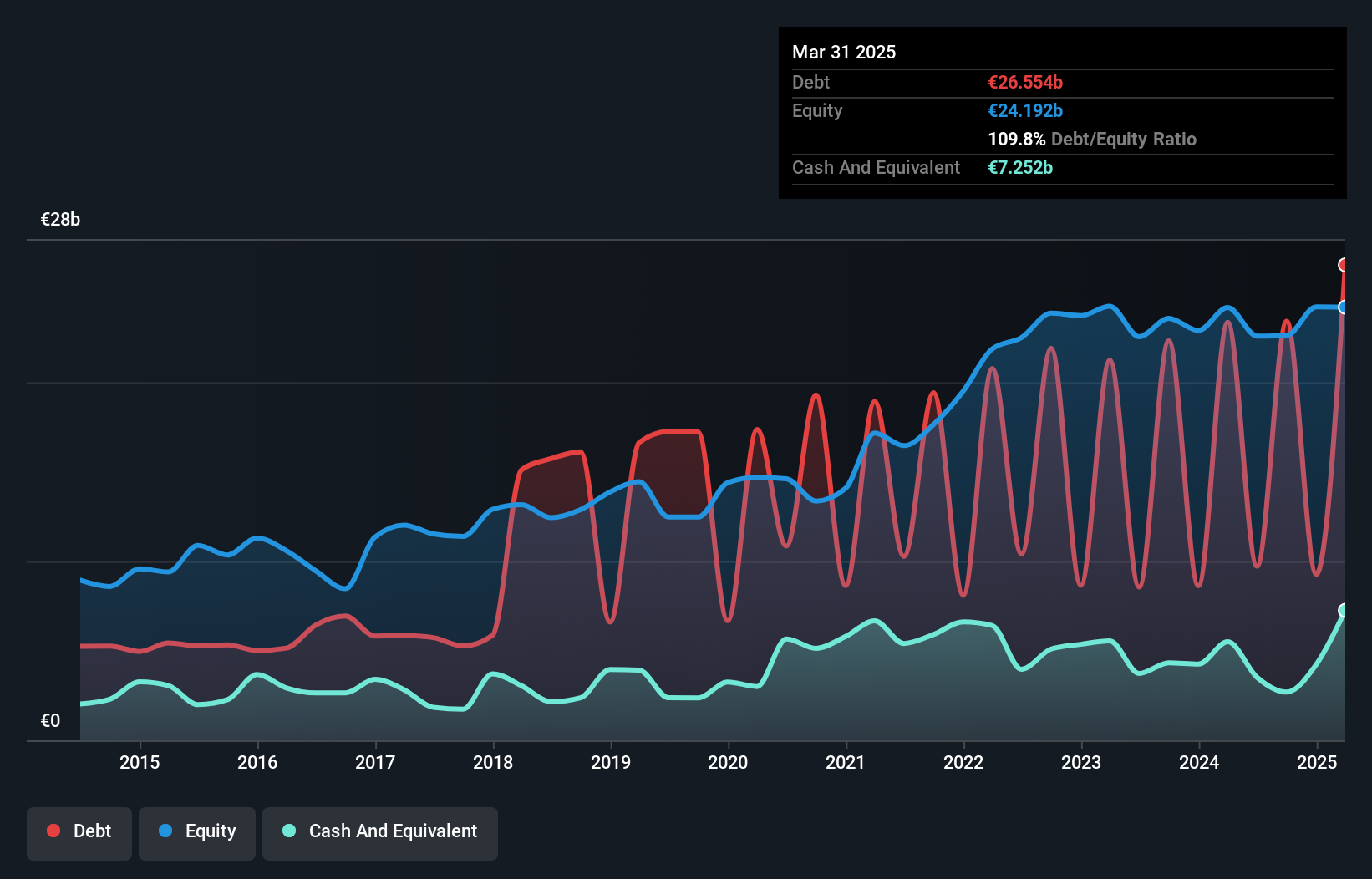Click the €7.252b cash value

[1020, 168]
